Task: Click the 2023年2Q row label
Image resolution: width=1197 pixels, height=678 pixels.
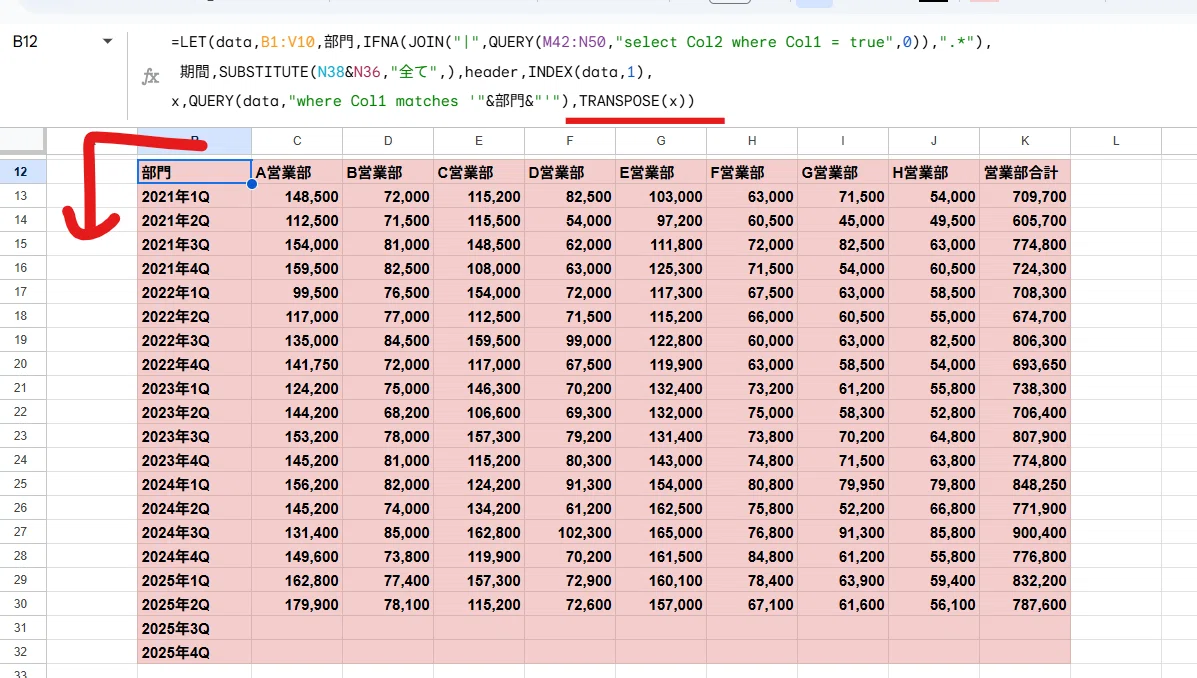Action: (195, 412)
